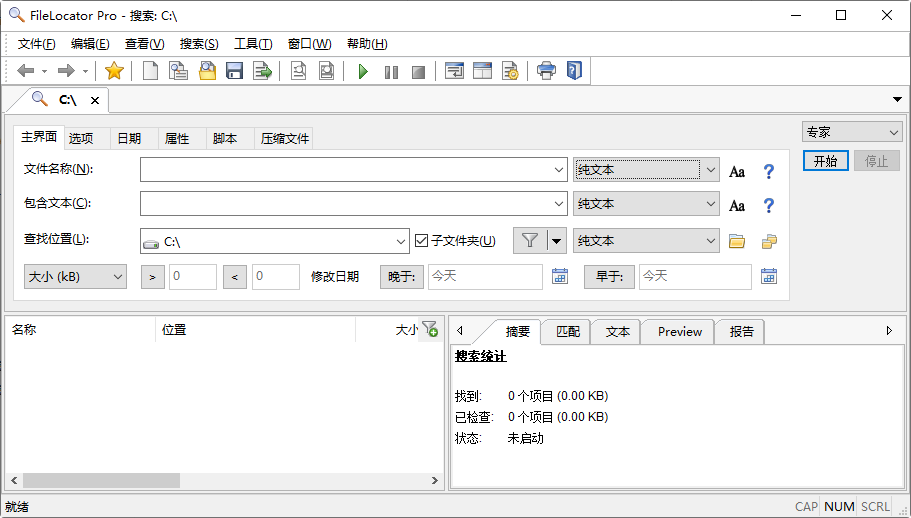Viewport: 911px width, 518px height.
Task: Click the add filter icon in results header
Action: 431,329
